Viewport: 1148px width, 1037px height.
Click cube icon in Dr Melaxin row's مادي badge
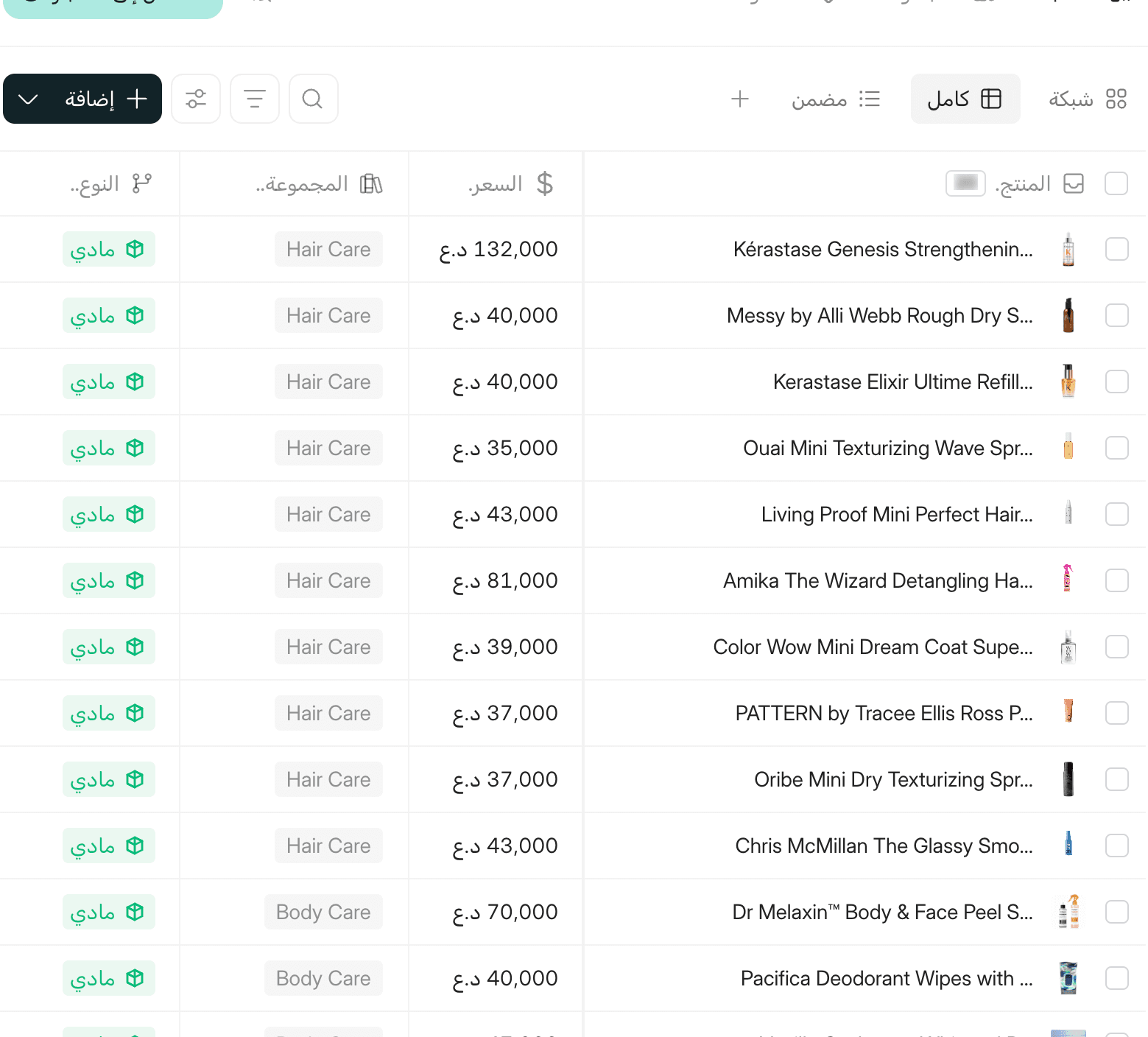pyautogui.click(x=135, y=912)
